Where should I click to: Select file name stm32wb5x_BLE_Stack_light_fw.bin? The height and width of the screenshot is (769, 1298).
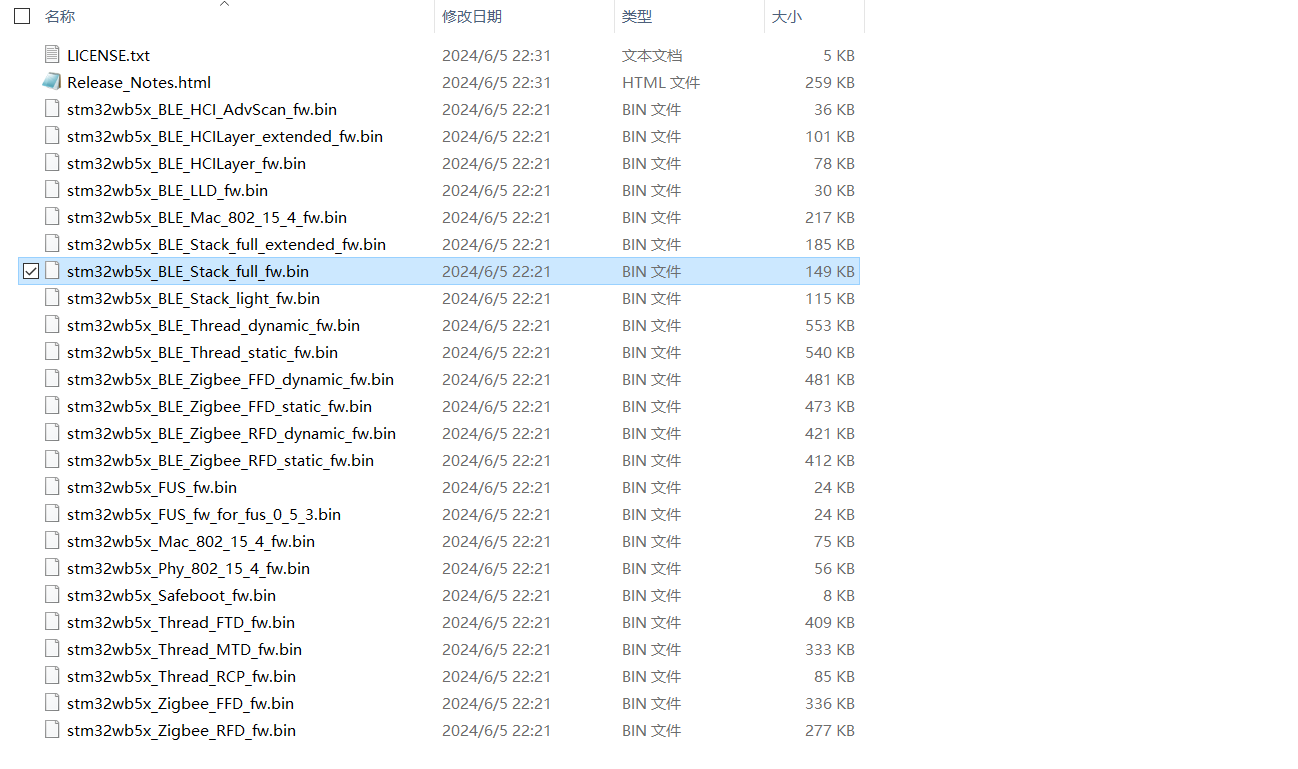pyautogui.click(x=193, y=299)
